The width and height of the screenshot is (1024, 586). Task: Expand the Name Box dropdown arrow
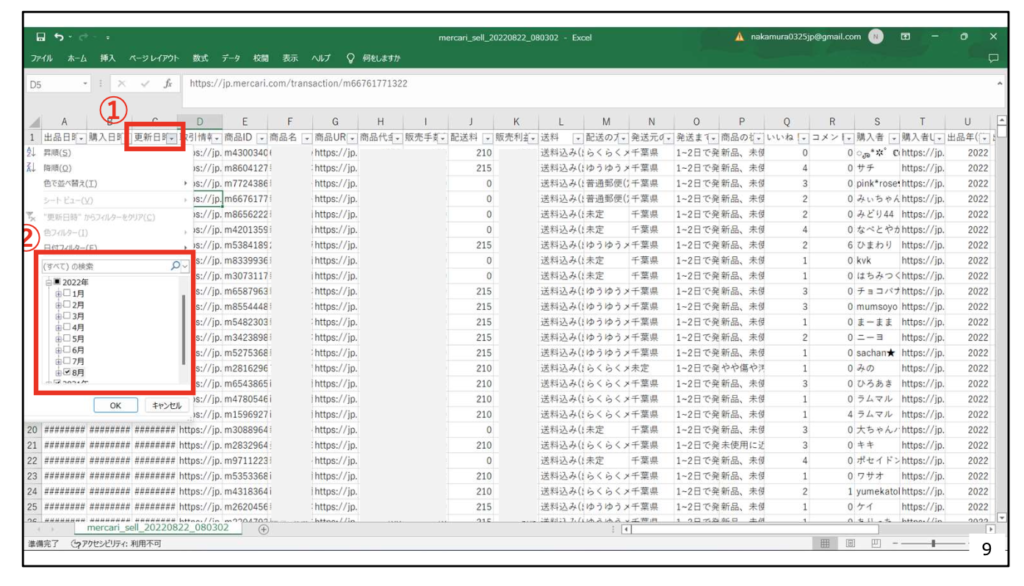(86, 84)
